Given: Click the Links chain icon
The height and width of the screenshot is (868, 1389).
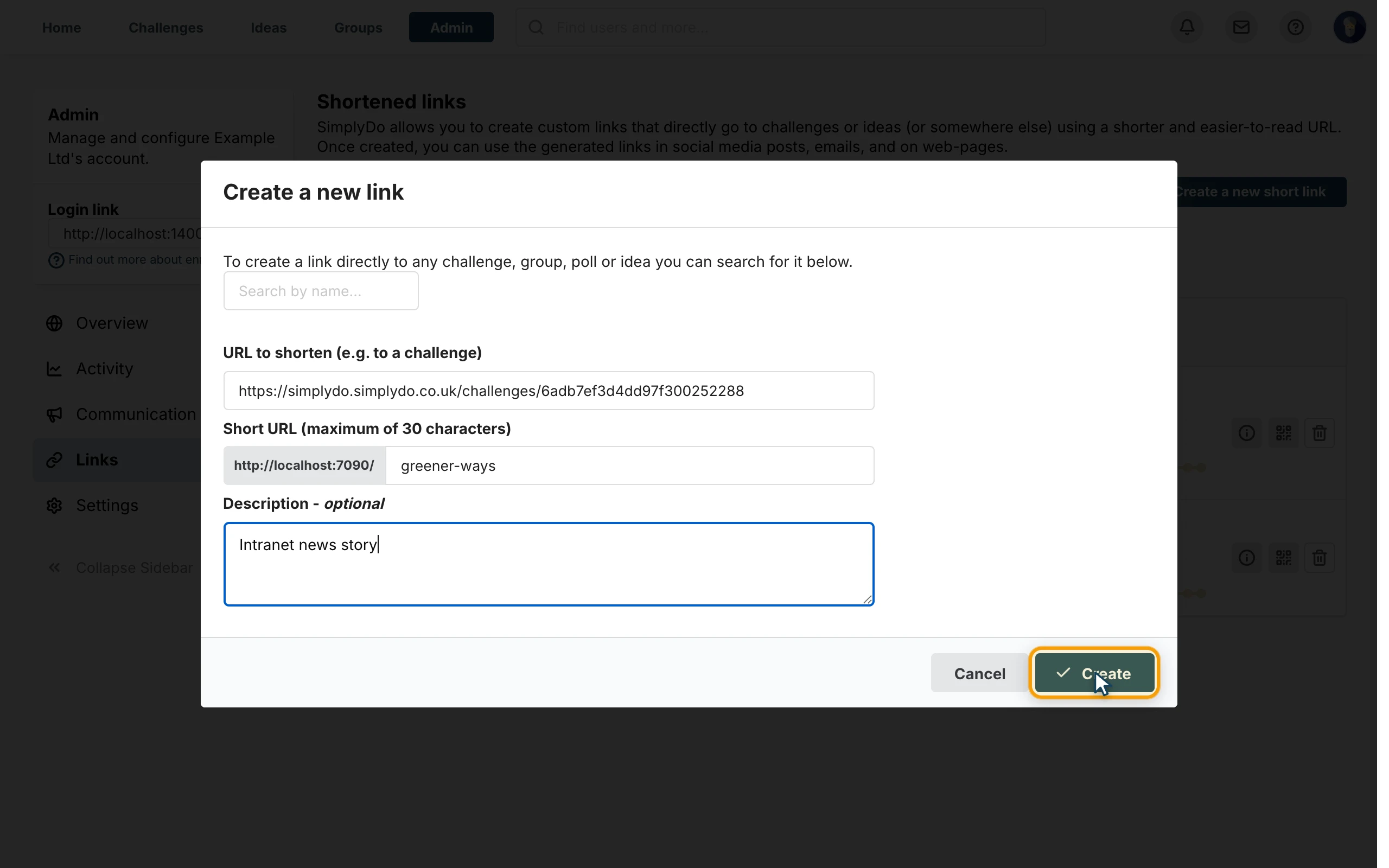Looking at the screenshot, I should [54, 460].
